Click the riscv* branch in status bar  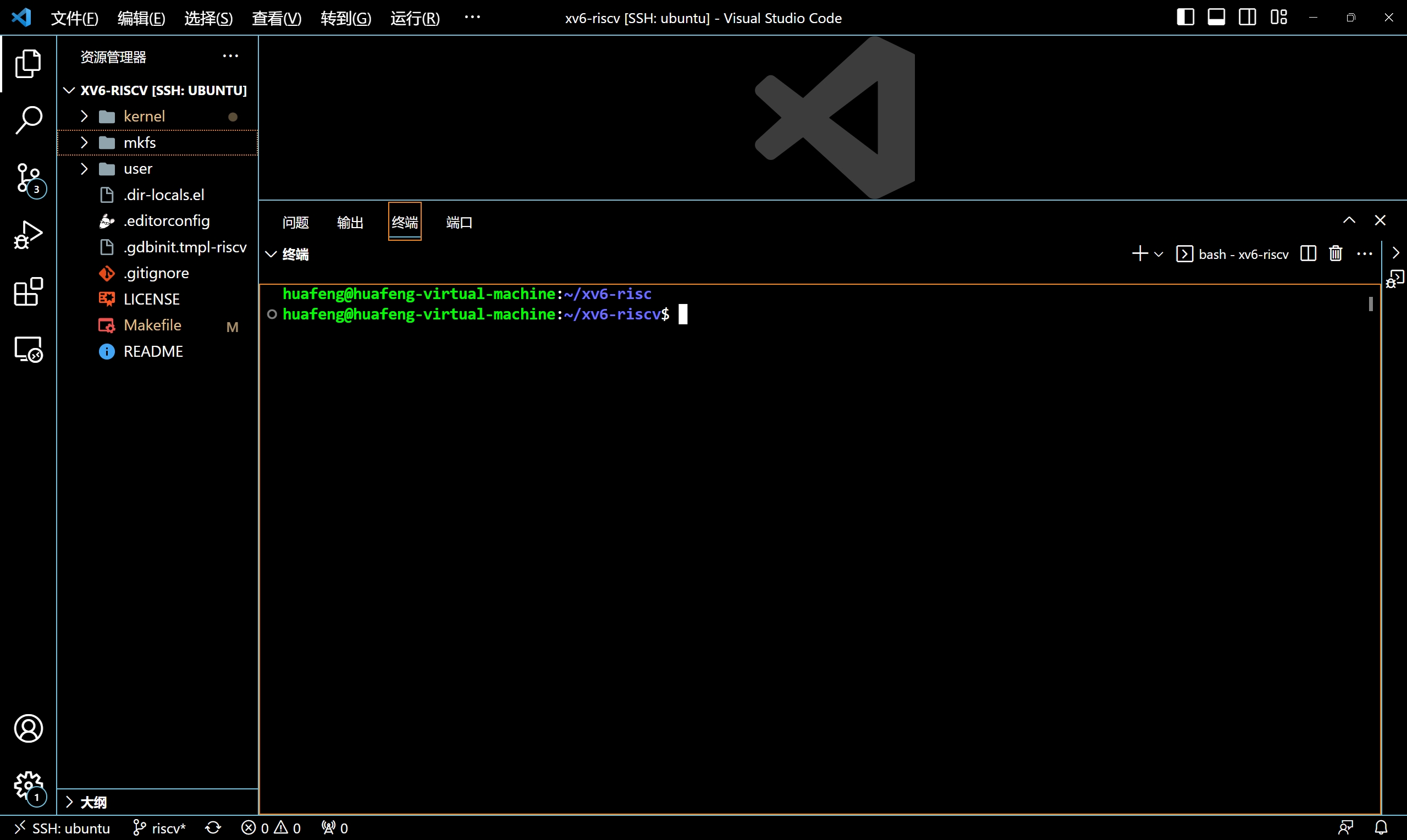[159, 828]
